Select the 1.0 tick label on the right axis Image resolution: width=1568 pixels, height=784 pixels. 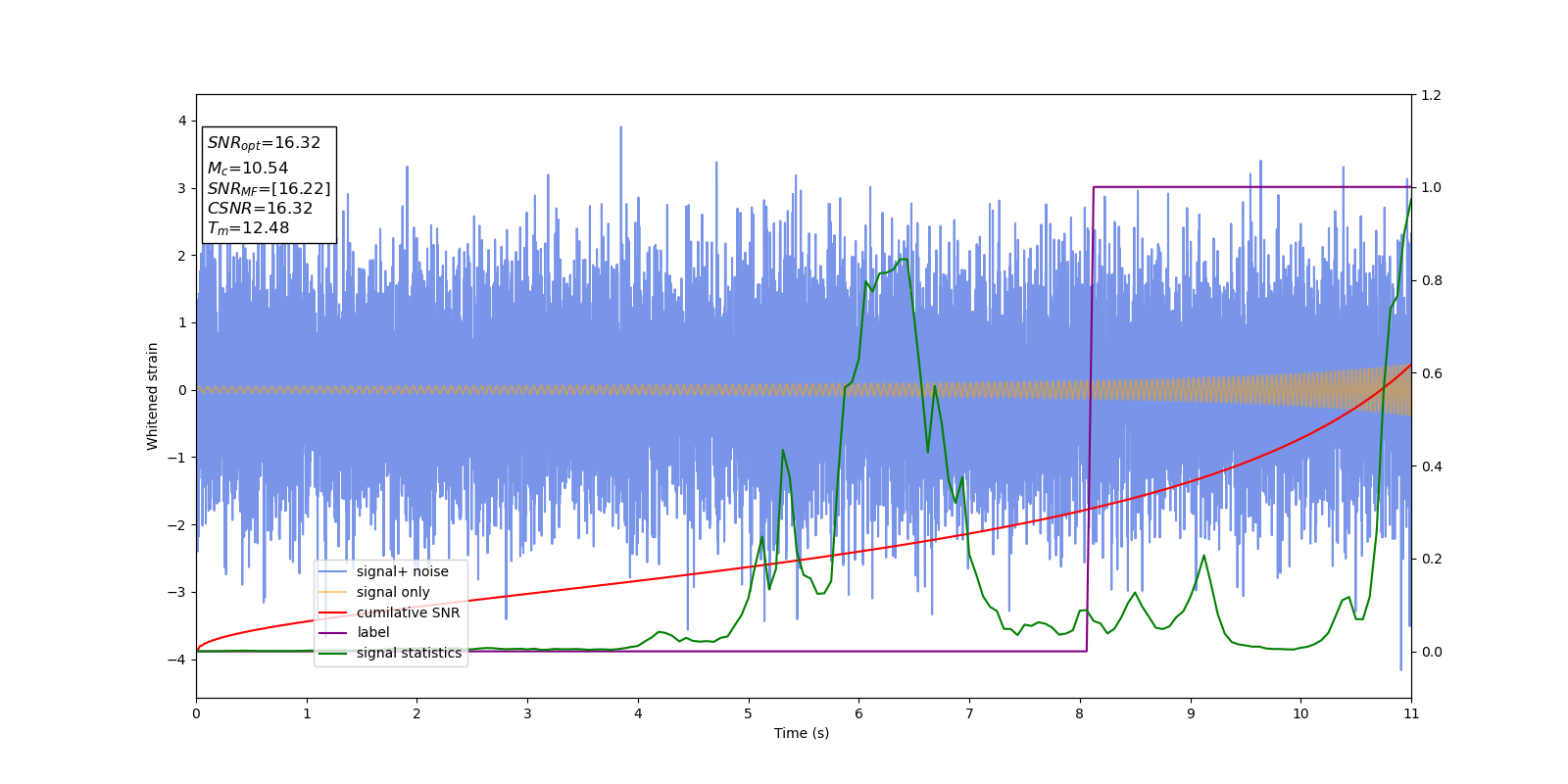point(1431,188)
